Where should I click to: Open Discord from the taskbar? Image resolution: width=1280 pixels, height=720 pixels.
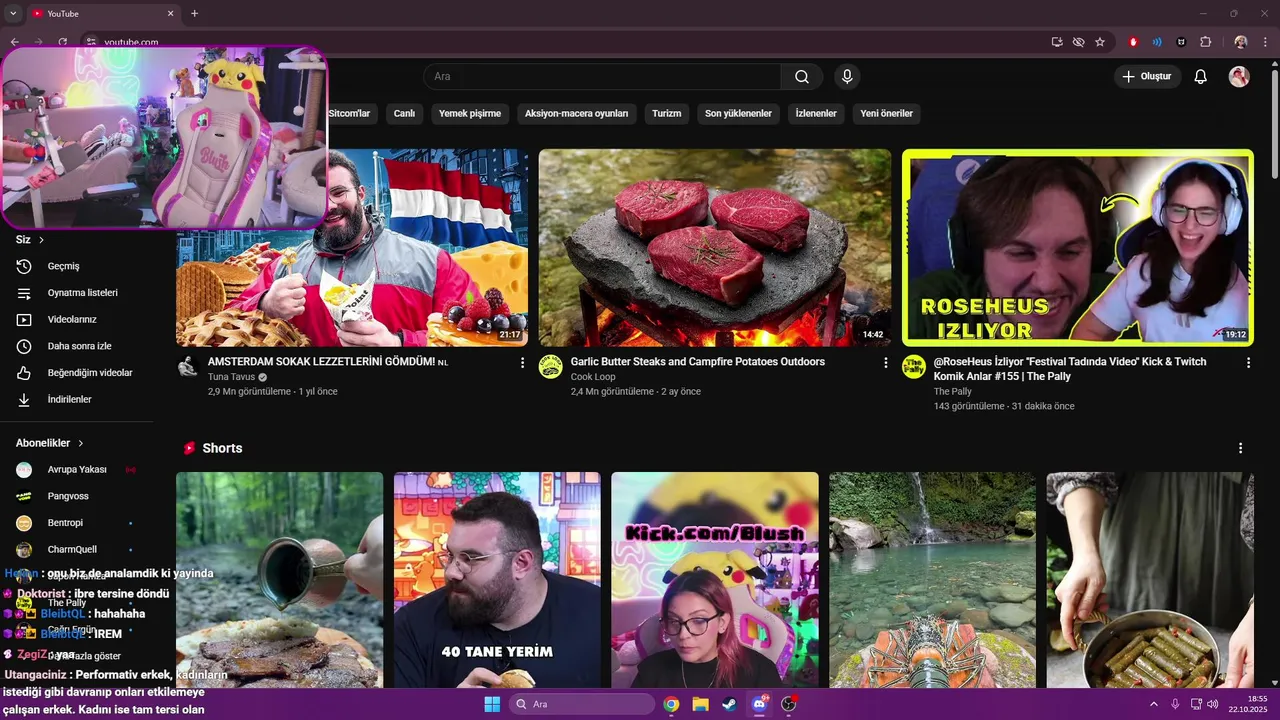[759, 704]
